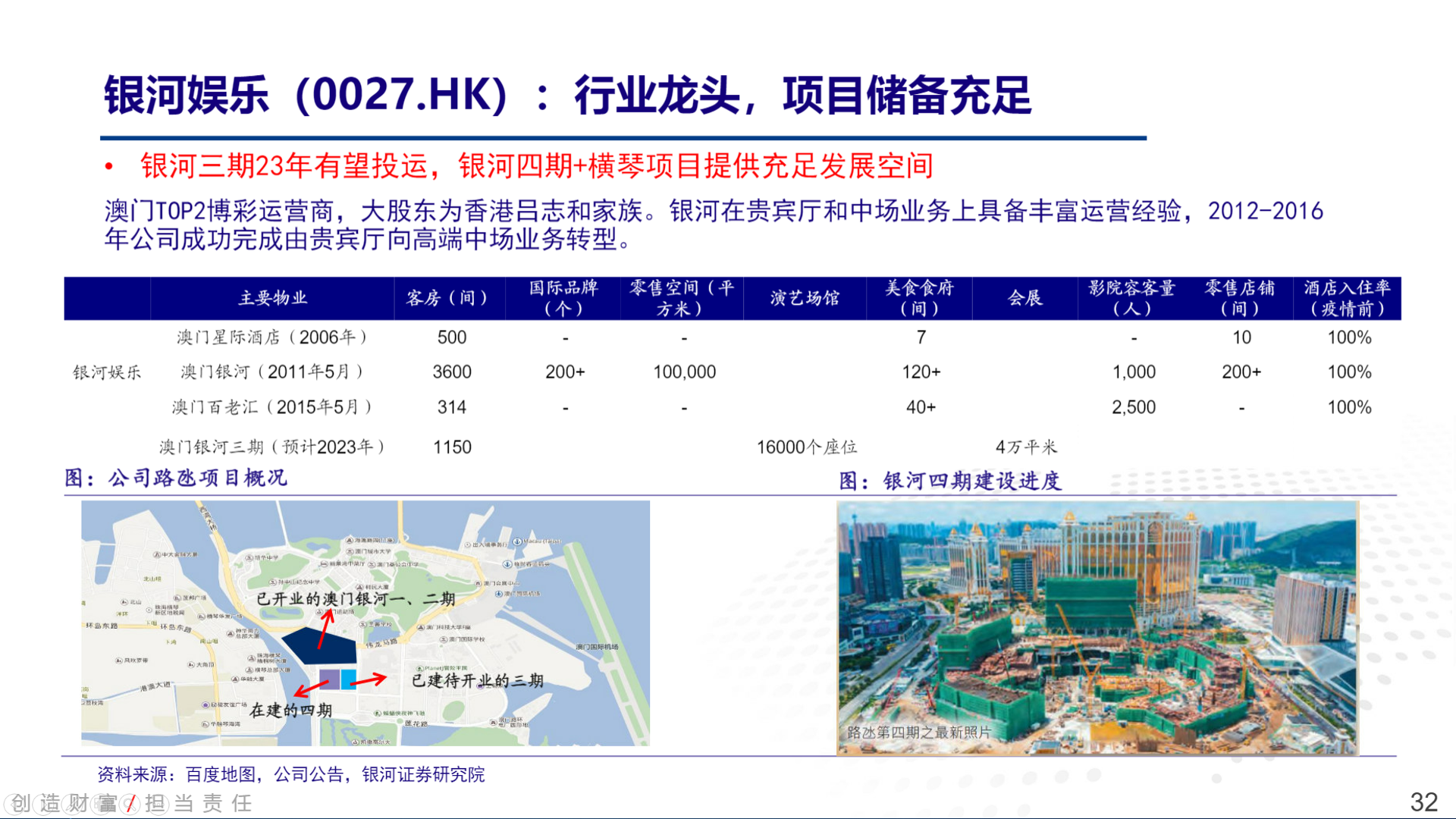Select map label 在建的四期
Screen dimensions: 1456x819
coord(291,711)
